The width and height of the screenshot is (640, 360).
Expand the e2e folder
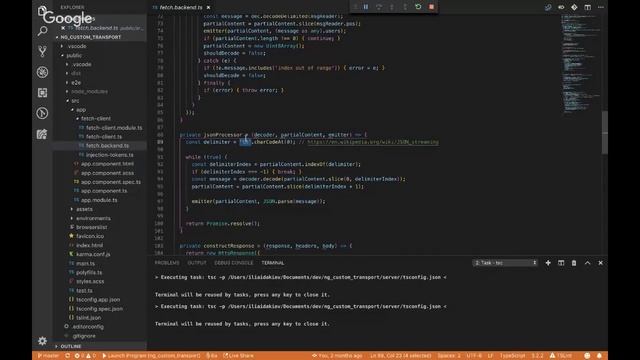(76, 82)
